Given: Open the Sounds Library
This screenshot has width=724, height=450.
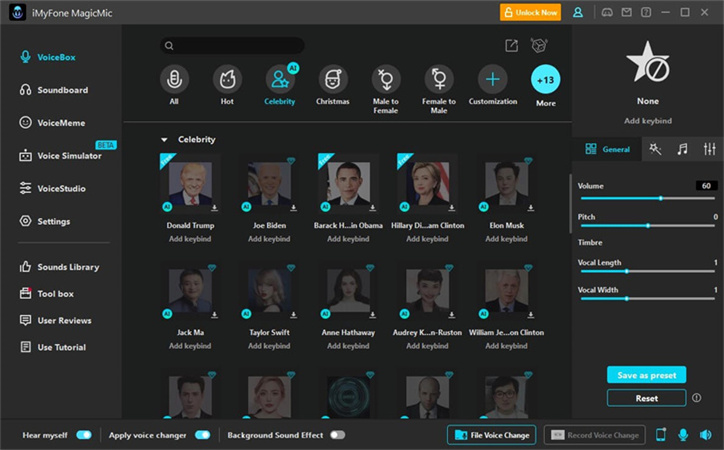Looking at the screenshot, I should coord(59,267).
